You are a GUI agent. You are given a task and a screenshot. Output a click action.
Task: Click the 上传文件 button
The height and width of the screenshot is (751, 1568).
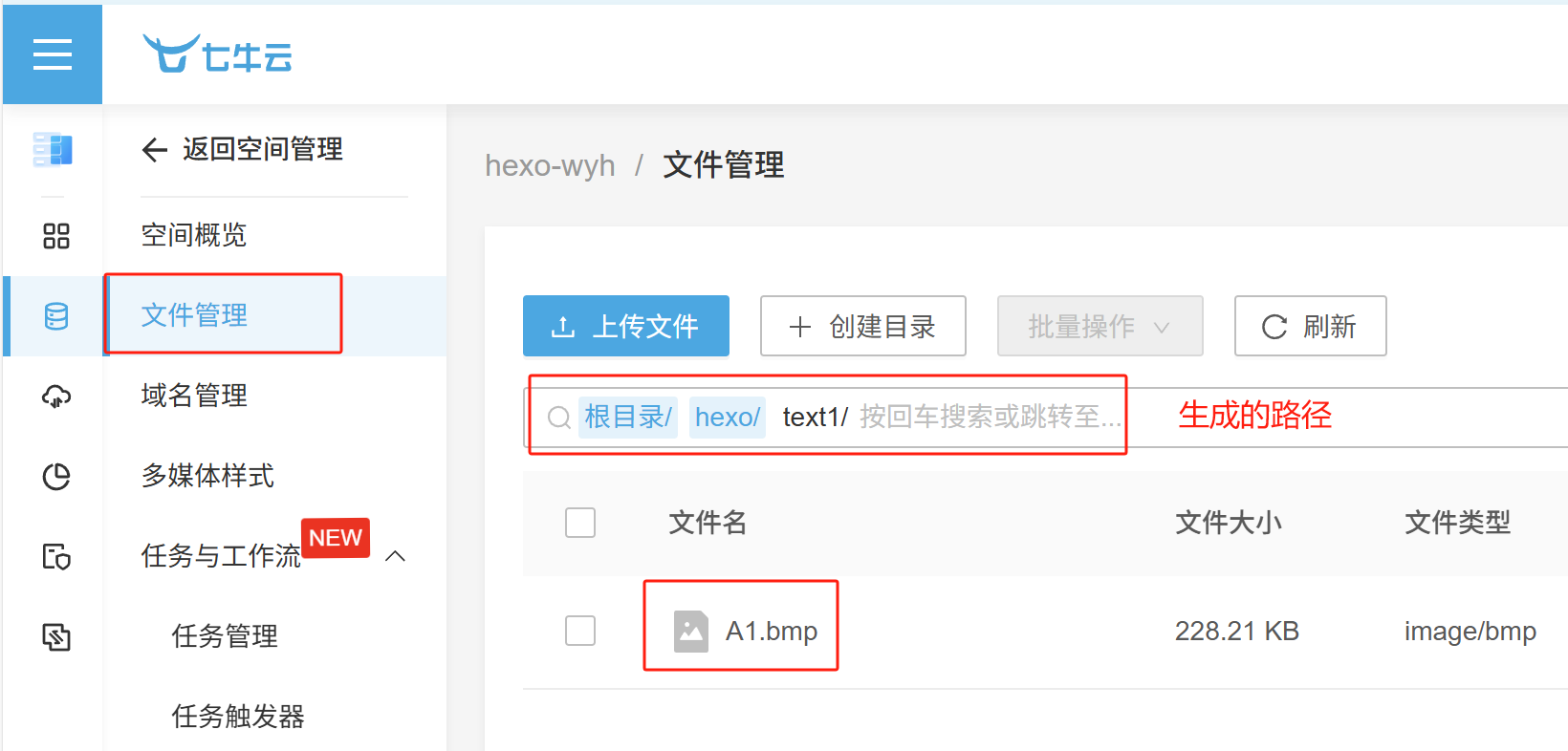[x=626, y=327]
